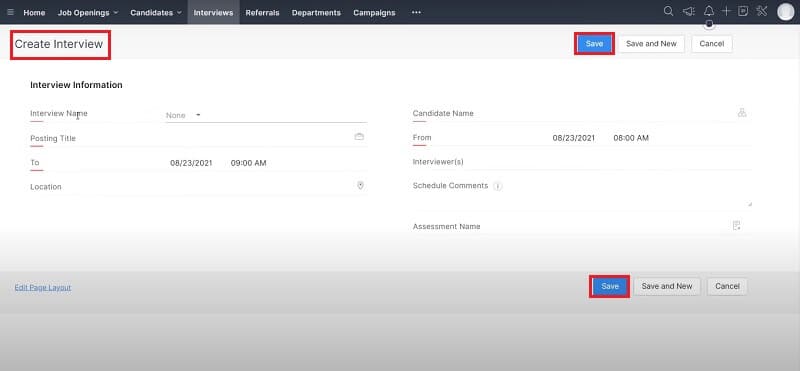
Task: Click the top Save and New button
Action: pos(651,44)
